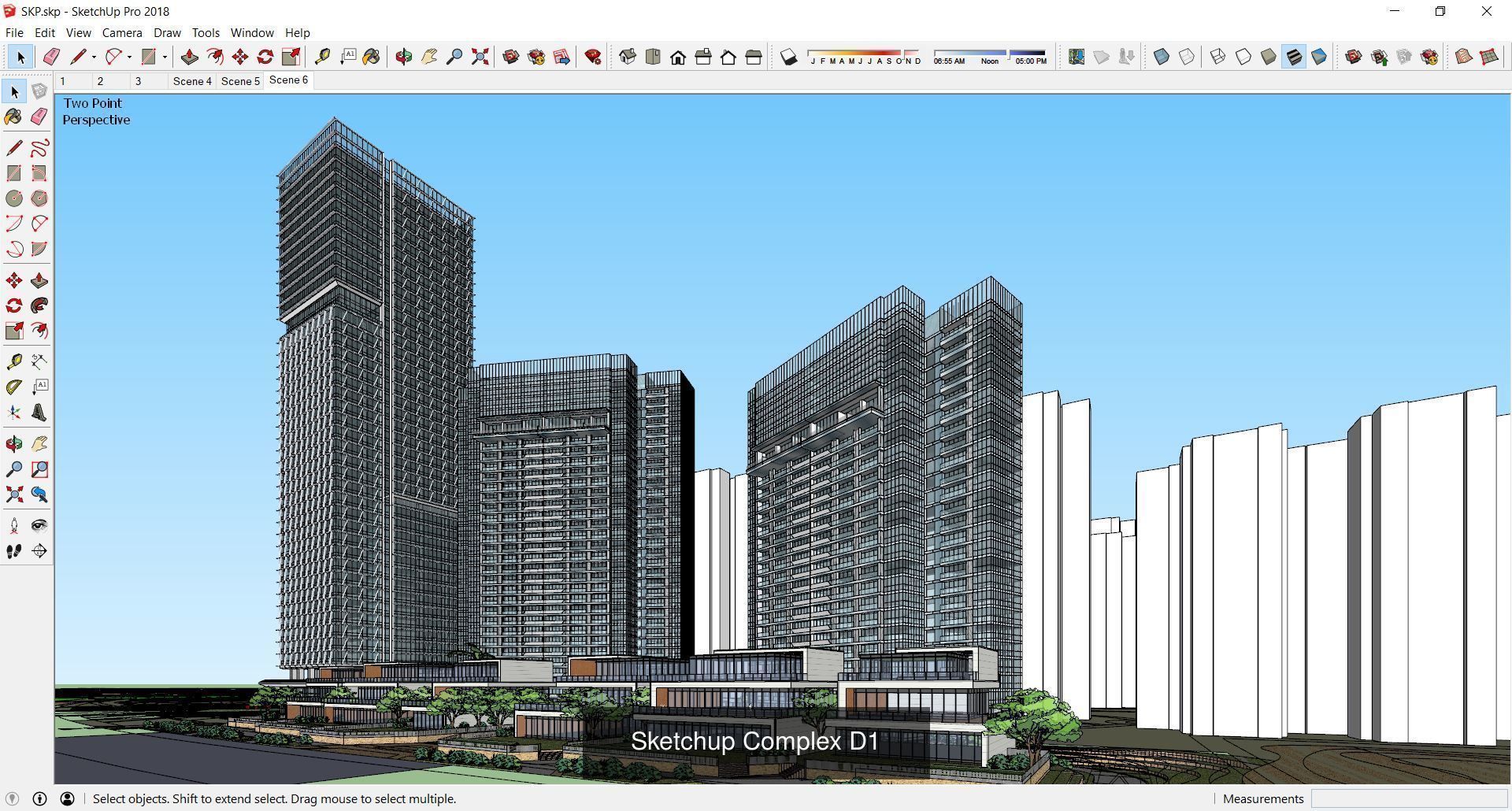Open the Extension Manager ruby icon
Viewport: 1512px width, 811px height.
click(x=593, y=57)
